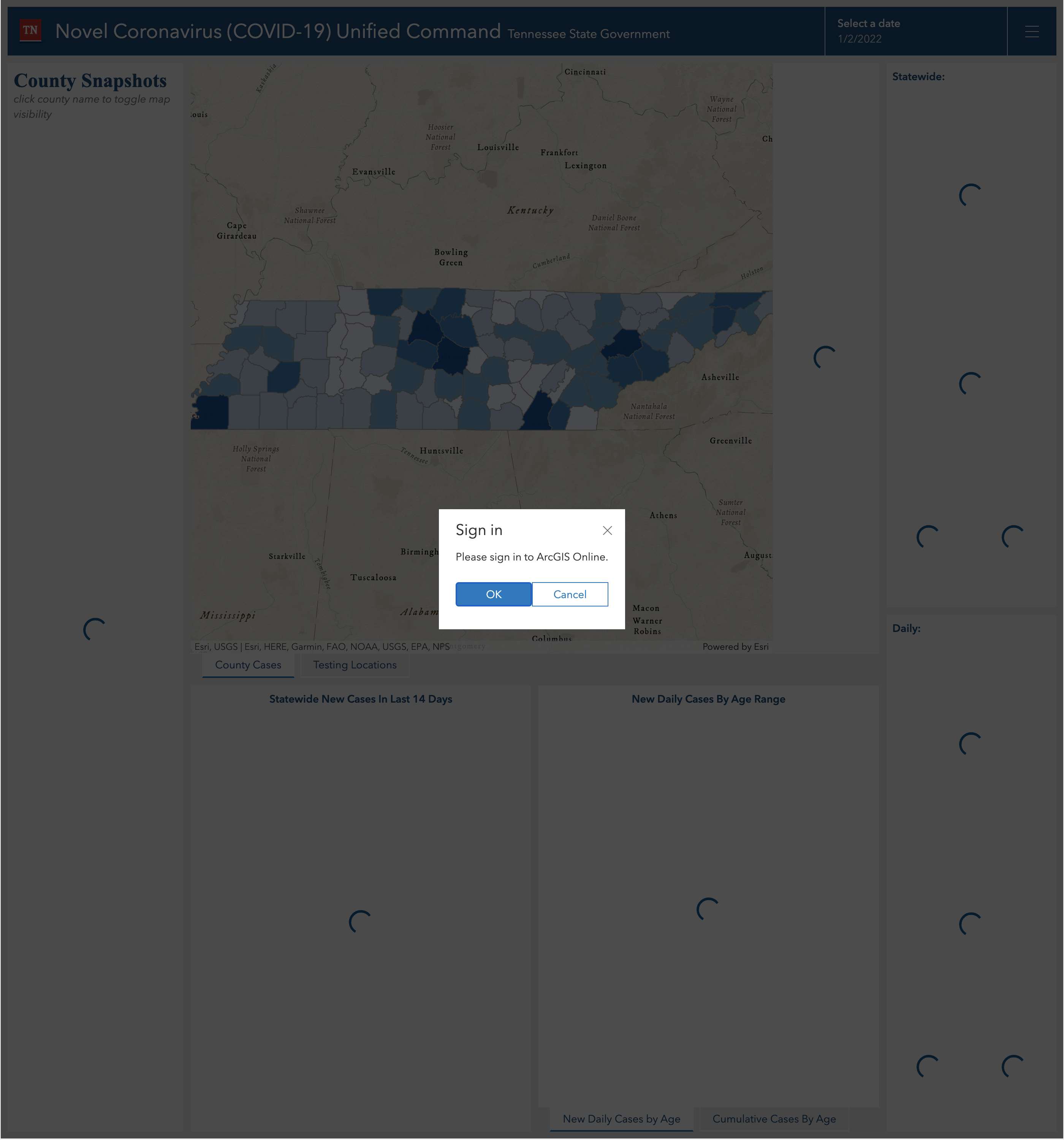The height and width of the screenshot is (1140, 1064).
Task: Close the Sign in dialog with X
Action: (607, 530)
